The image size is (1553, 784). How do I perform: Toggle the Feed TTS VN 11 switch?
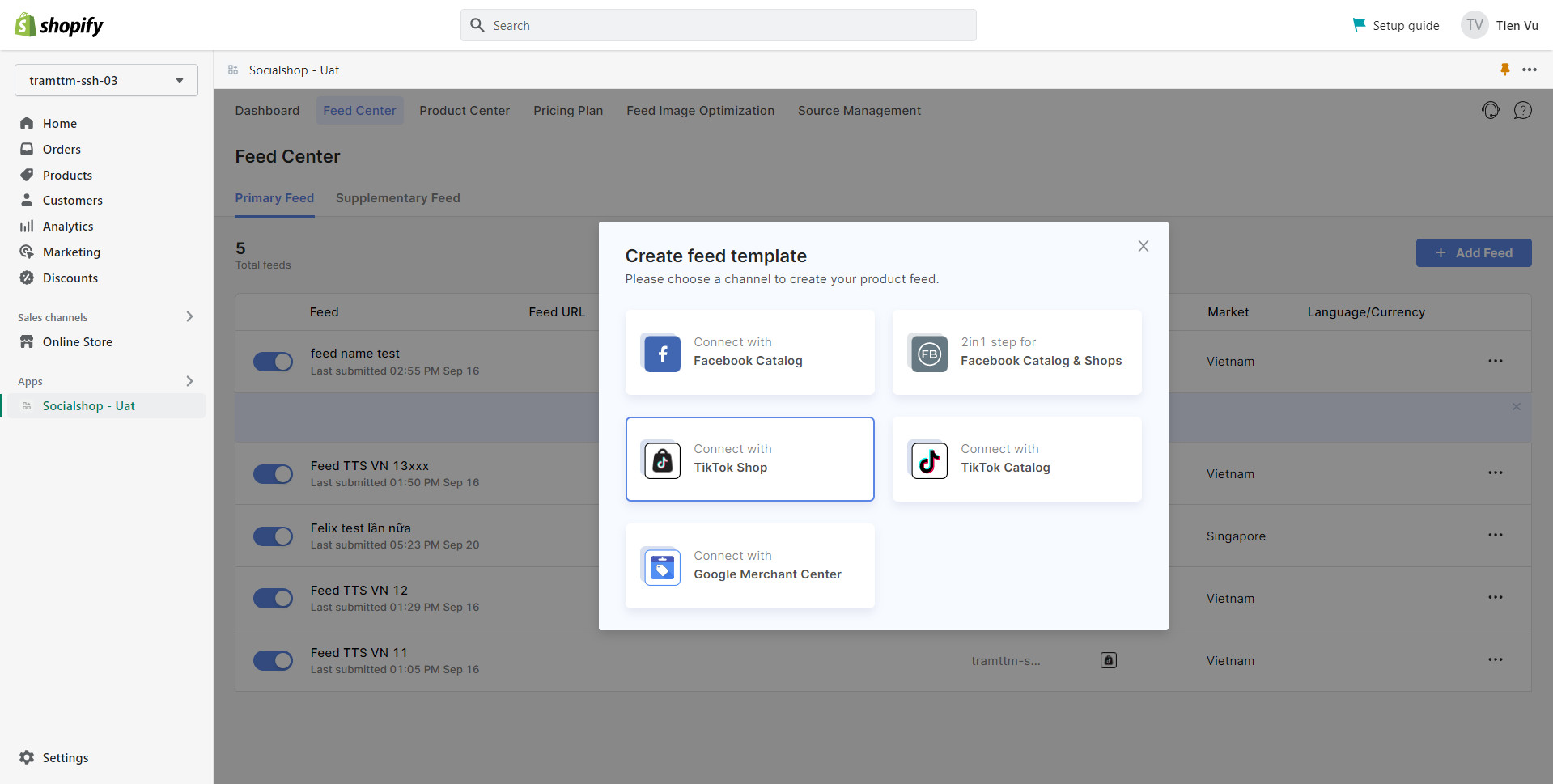[273, 660]
